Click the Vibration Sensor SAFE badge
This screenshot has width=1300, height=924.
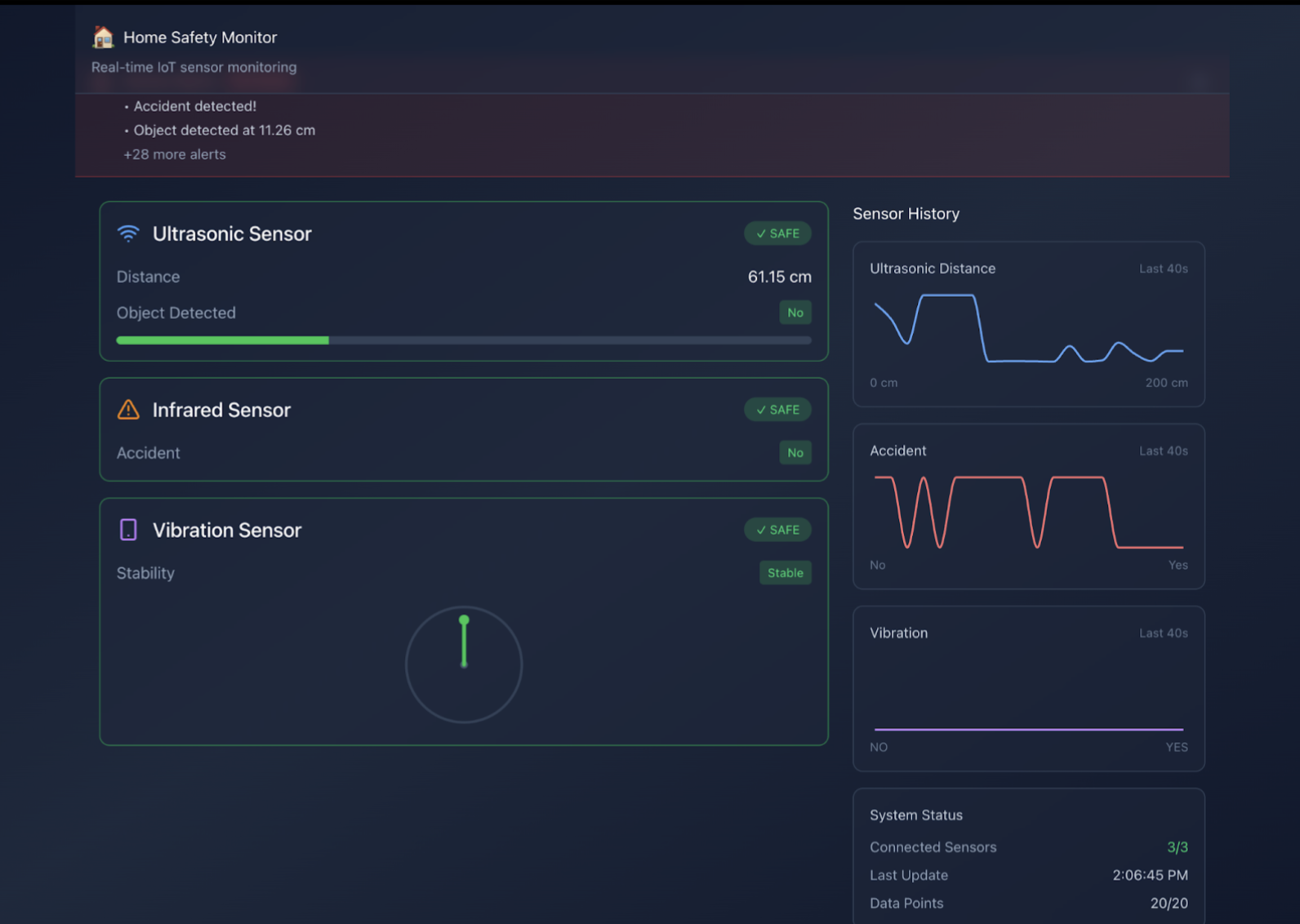point(777,530)
